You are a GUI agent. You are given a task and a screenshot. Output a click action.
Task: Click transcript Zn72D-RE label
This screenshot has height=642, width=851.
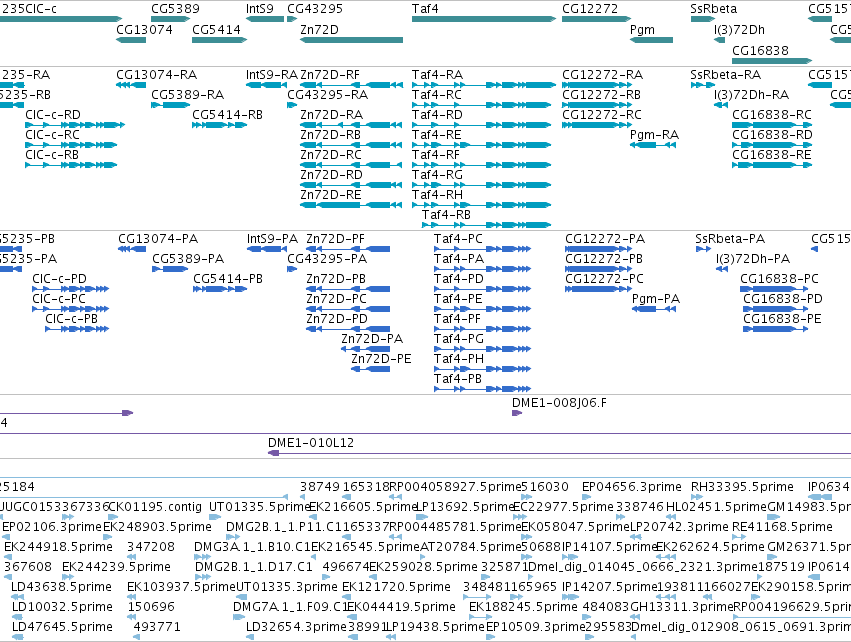point(331,194)
